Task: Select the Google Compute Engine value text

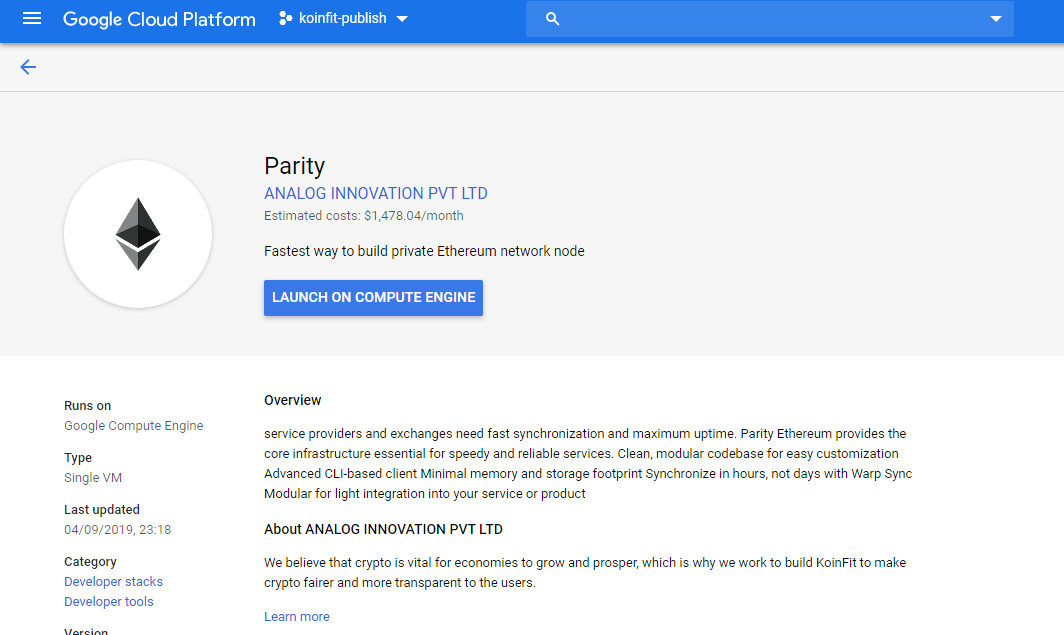Action: pyautogui.click(x=134, y=425)
